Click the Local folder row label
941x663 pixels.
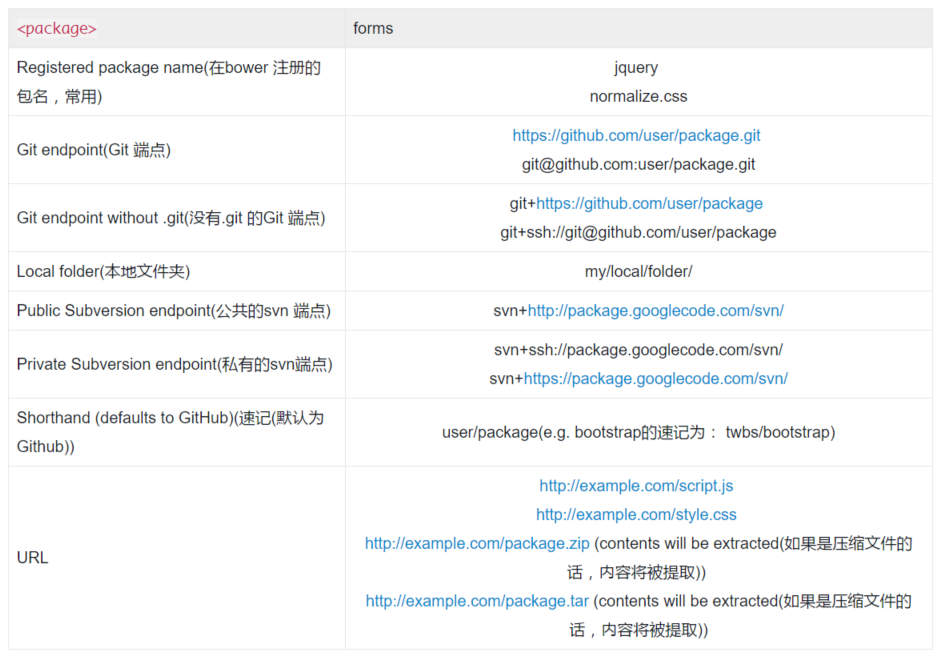[103, 271]
